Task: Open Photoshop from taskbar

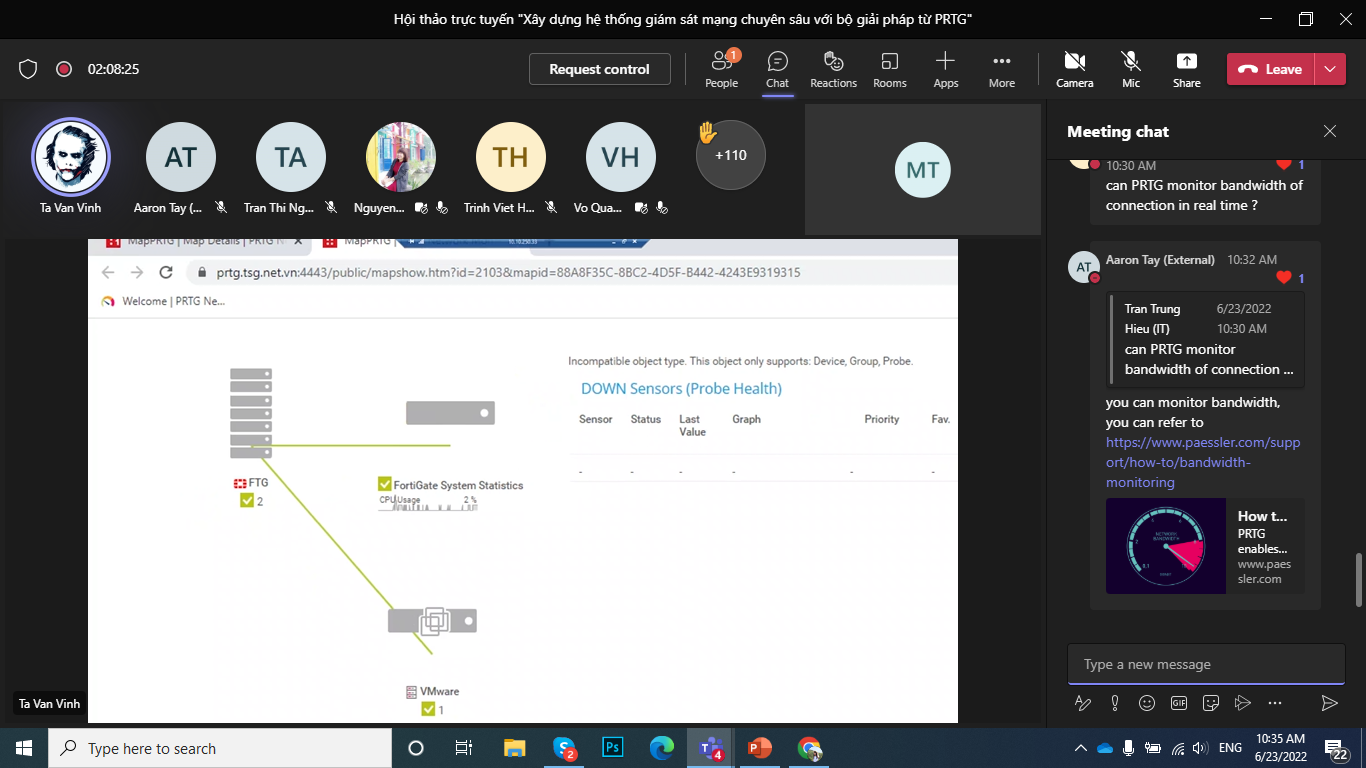Action: [x=612, y=748]
